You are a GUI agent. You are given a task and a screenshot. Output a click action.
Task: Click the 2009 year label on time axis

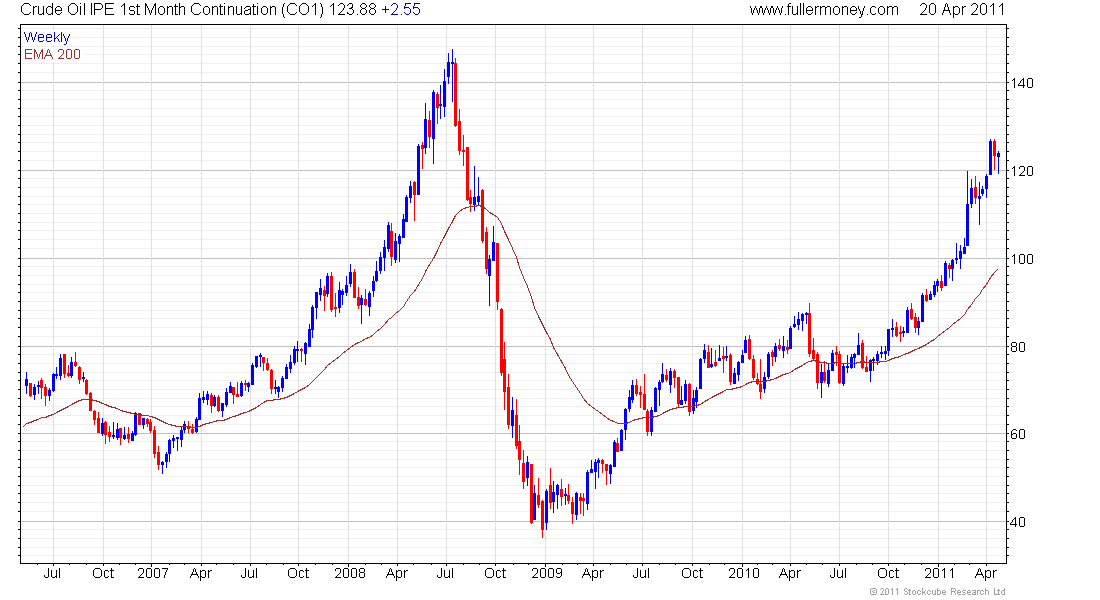click(x=547, y=573)
